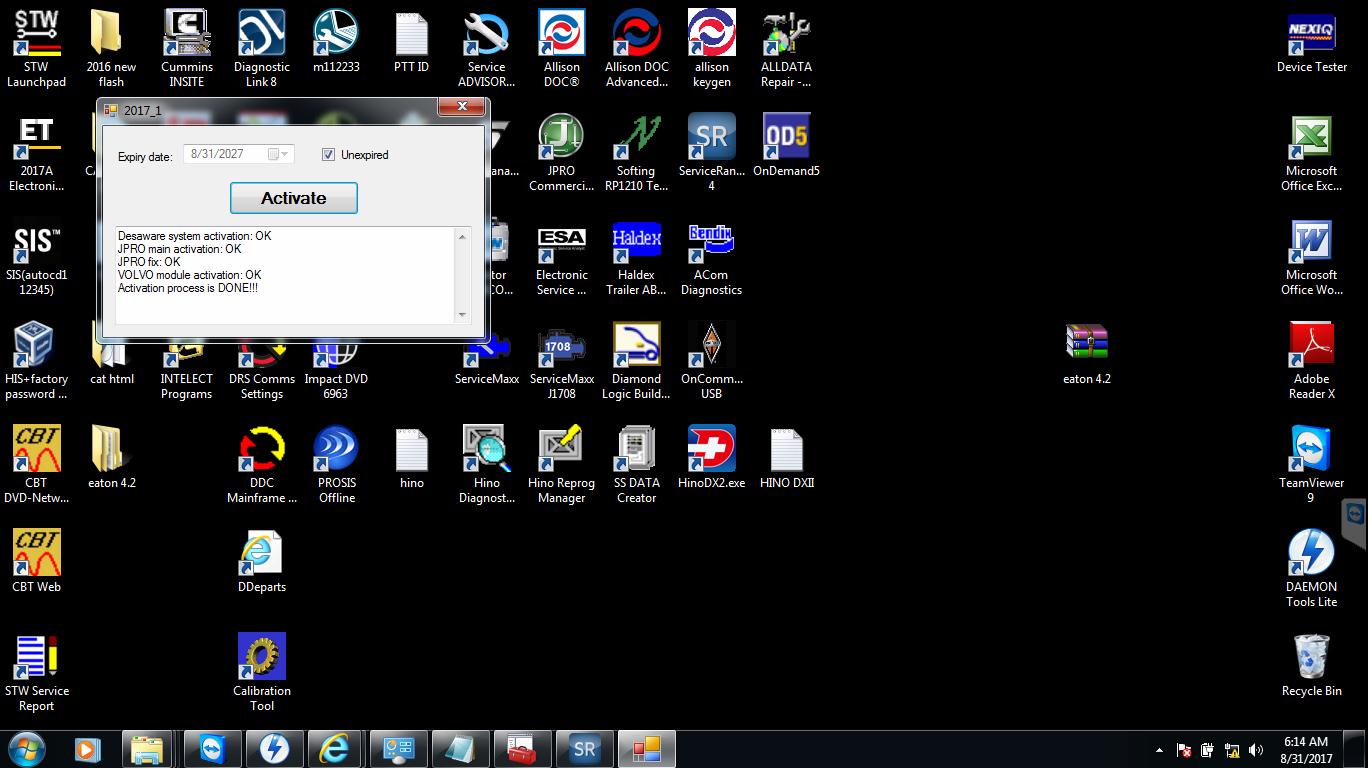The width and height of the screenshot is (1368, 768).
Task: Open STW Service Report shortcut
Action: point(36,672)
